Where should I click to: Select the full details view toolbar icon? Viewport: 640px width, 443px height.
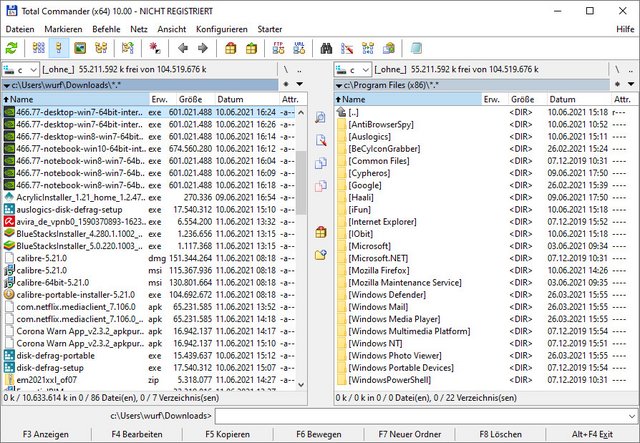[x=59, y=49]
